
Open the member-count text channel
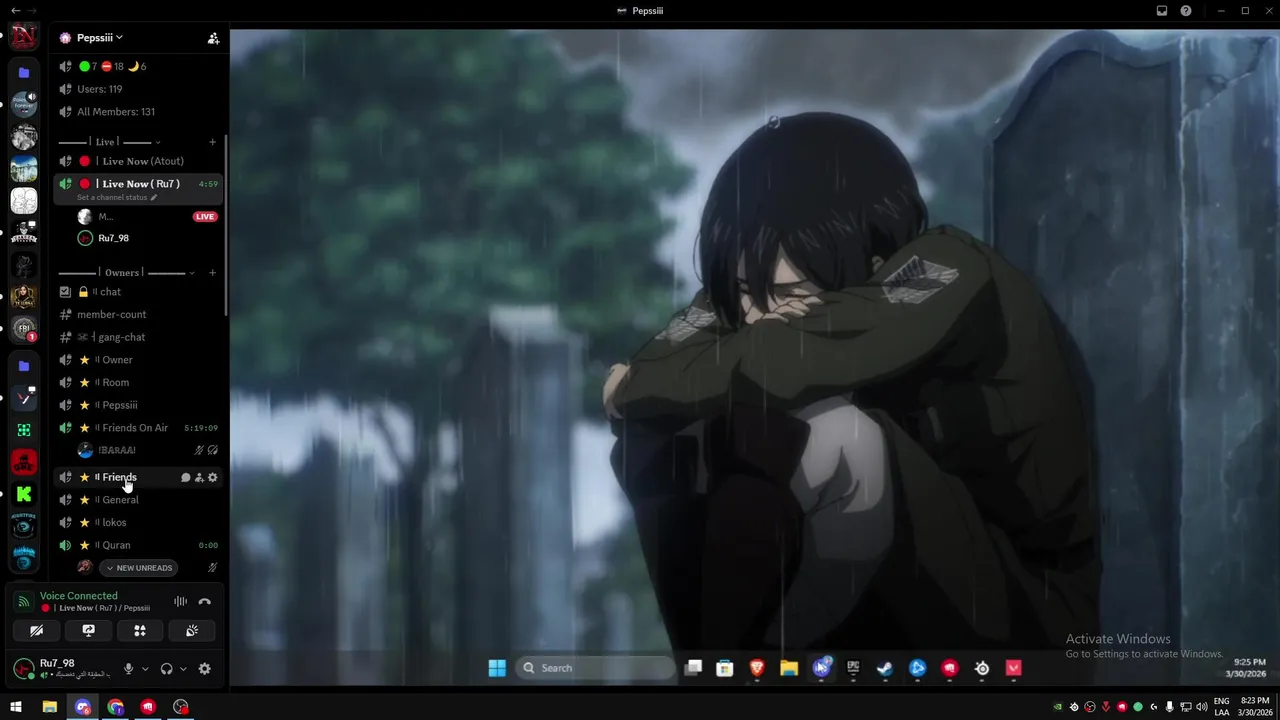point(138,314)
